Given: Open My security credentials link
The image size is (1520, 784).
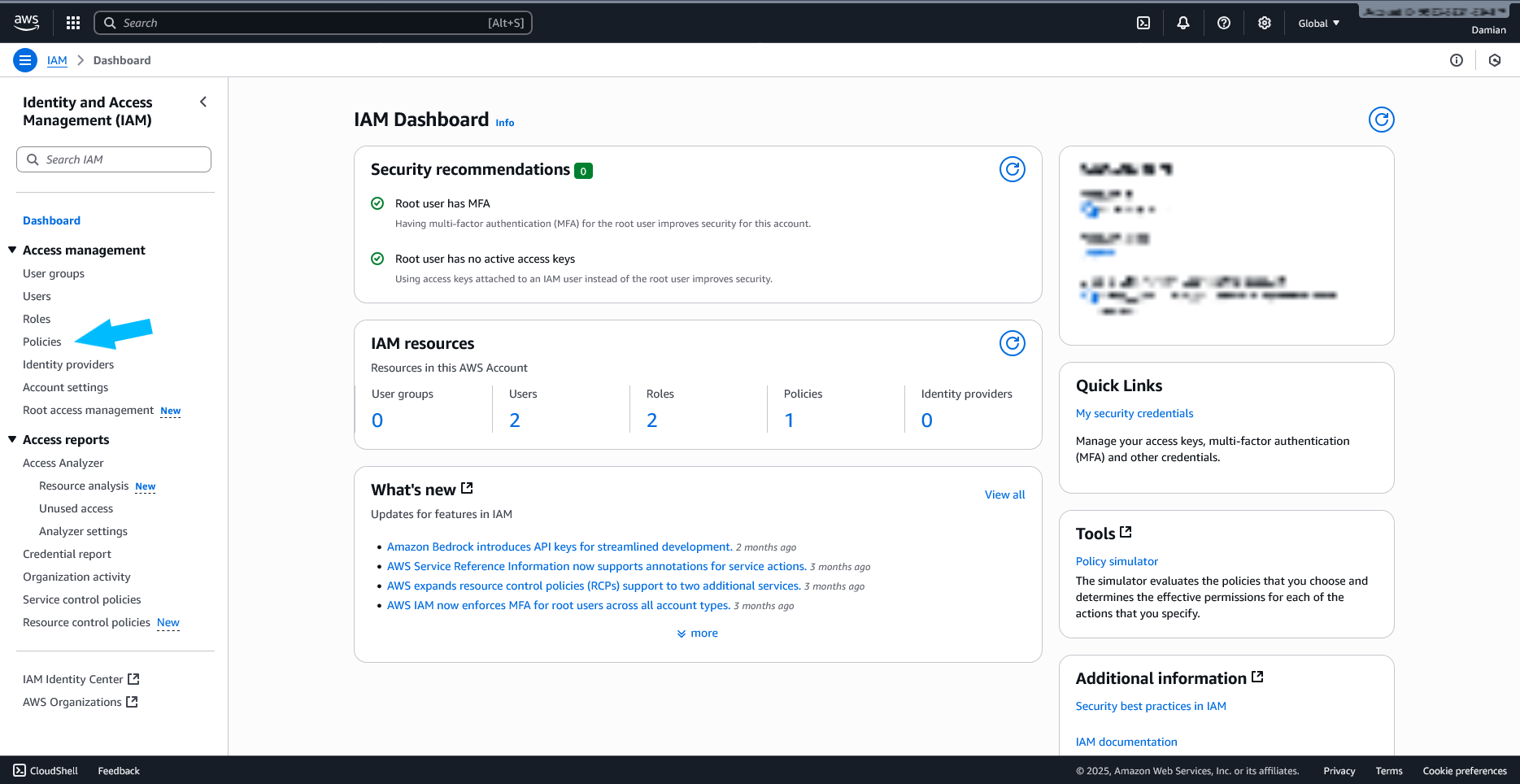Looking at the screenshot, I should pyautogui.click(x=1135, y=413).
